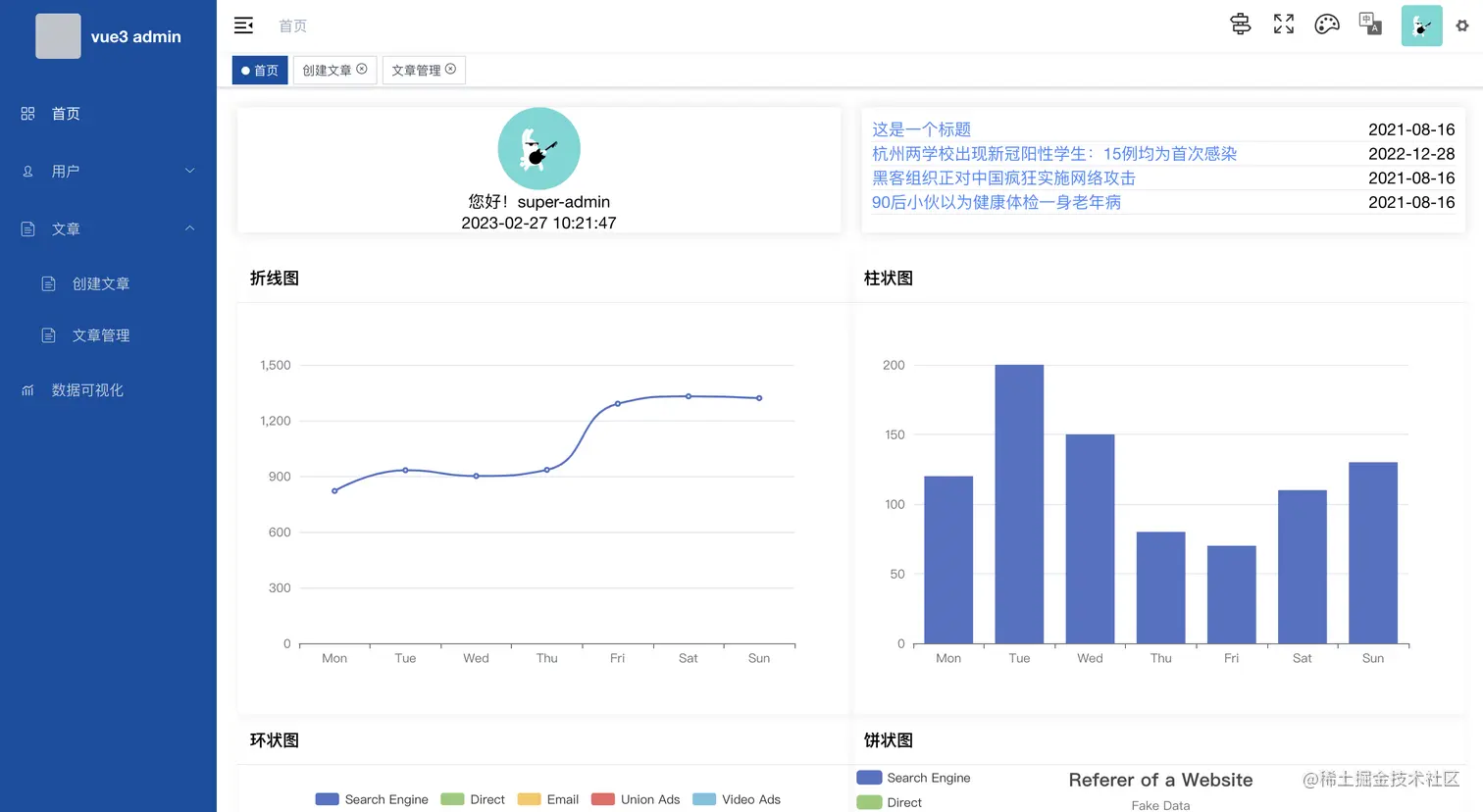Click the profile avatar above super-admin greeting
This screenshot has height=812, width=1483.
click(539, 148)
